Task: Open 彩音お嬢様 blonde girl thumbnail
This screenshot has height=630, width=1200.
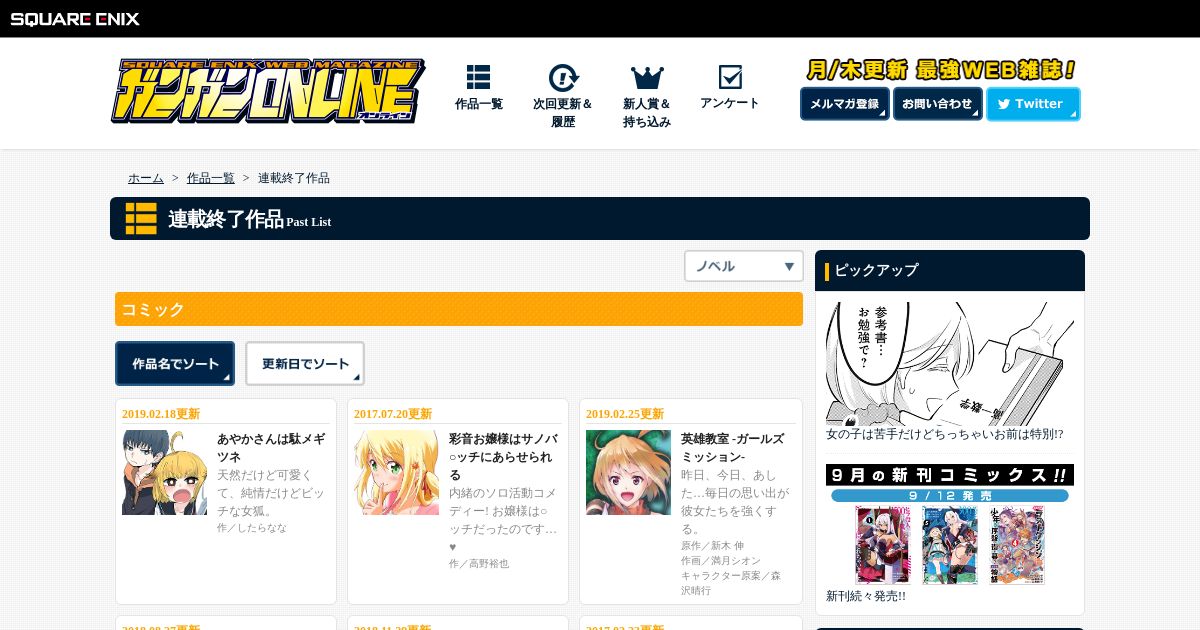Action: 396,472
